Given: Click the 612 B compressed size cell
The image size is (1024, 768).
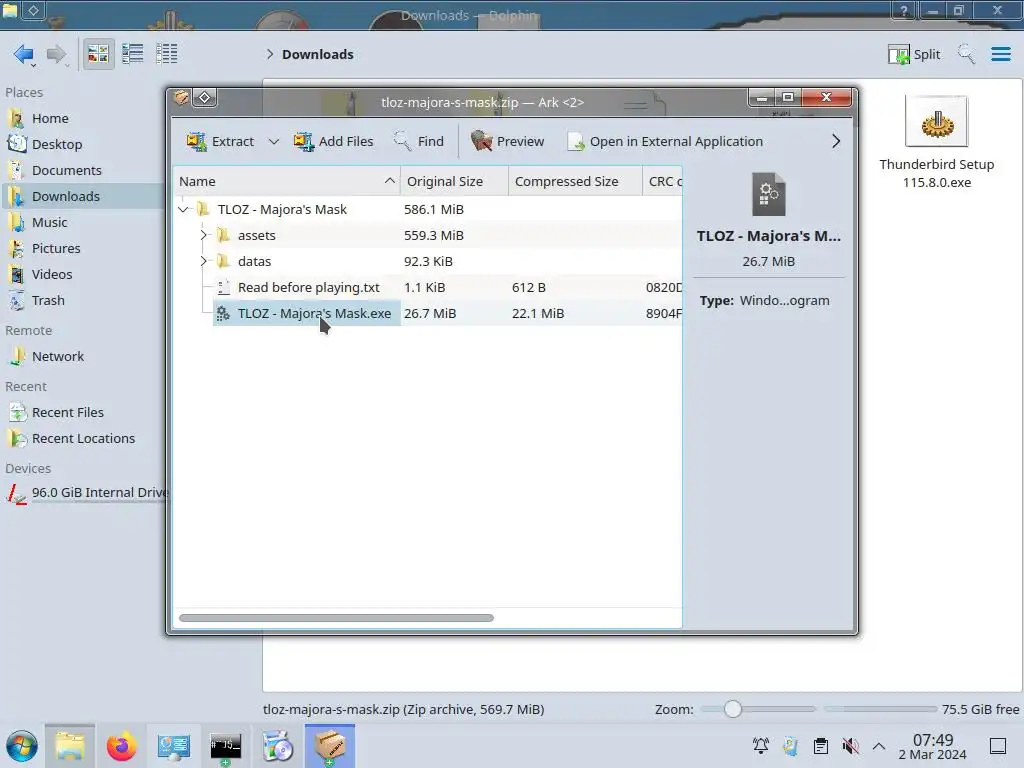Looking at the screenshot, I should [x=528, y=287].
